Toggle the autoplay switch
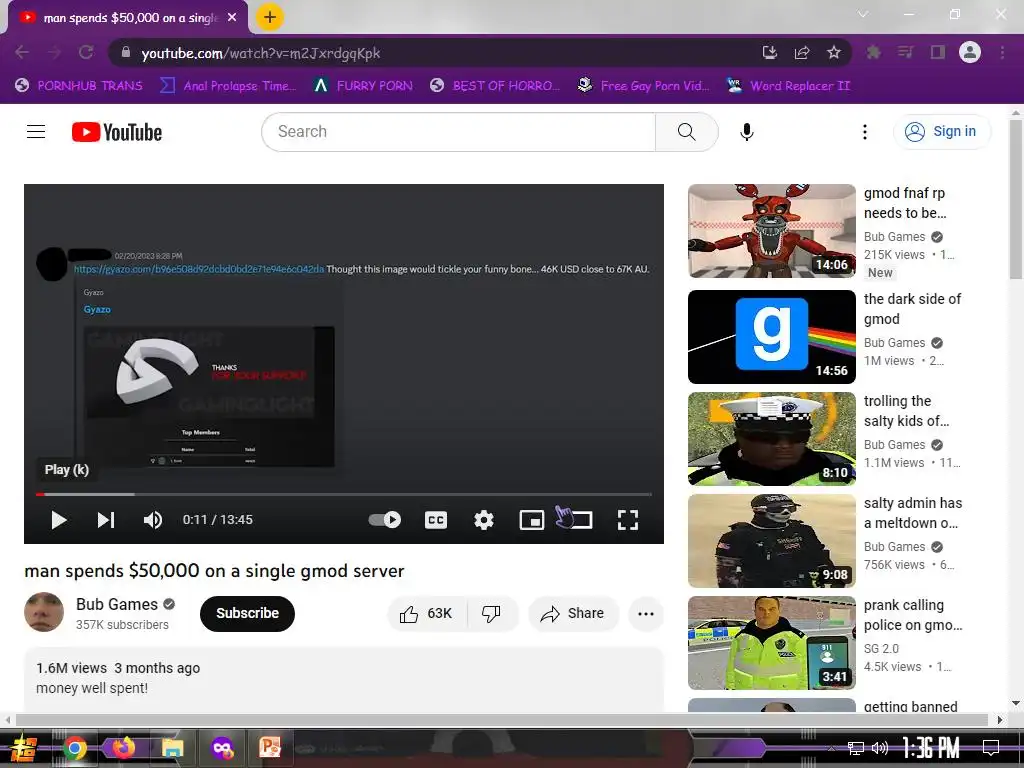The image size is (1024, 768). pos(385,520)
